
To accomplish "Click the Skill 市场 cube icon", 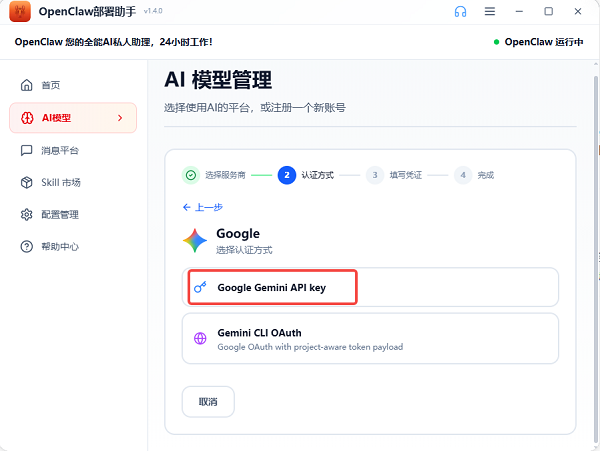I will coord(26,182).
